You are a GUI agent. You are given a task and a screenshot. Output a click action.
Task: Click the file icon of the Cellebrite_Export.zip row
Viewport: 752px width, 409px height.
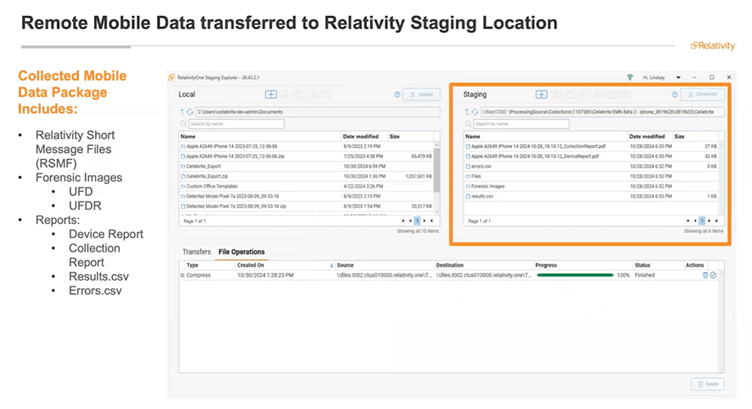(183, 176)
